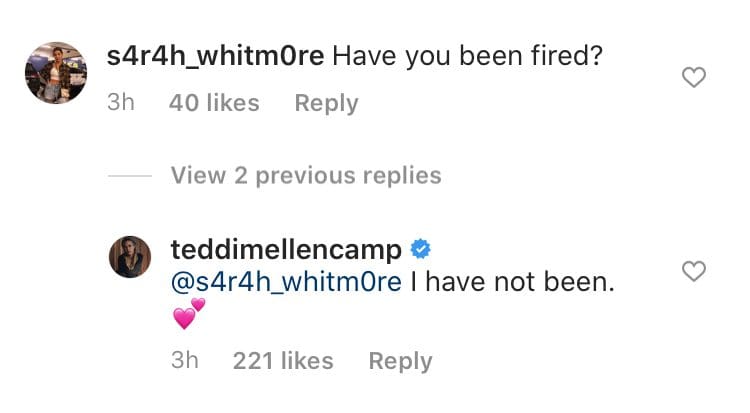Show who gave the 221 likes
Image resolution: width=750 pixels, height=413 pixels.
(x=283, y=361)
